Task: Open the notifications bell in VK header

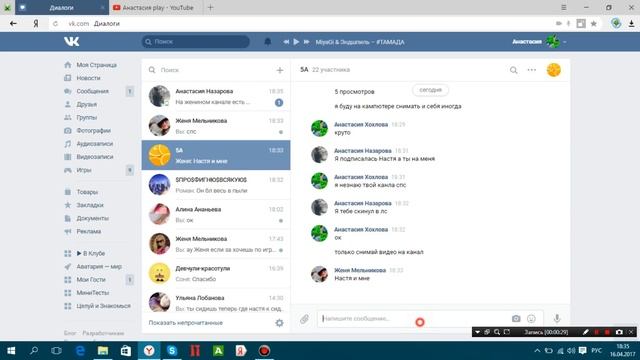Action: pos(268,42)
